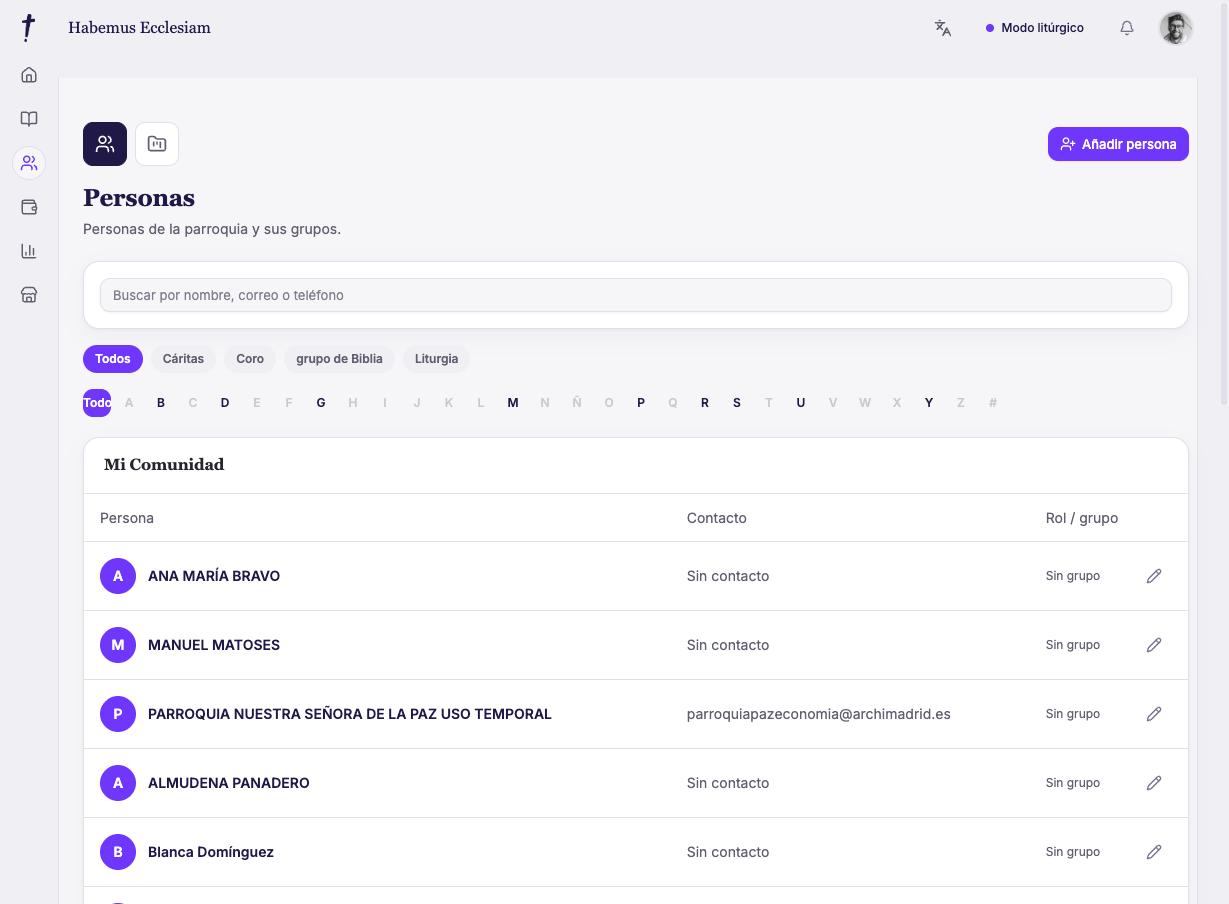
Task: Click Sin contacto for ANA MARÍA BRAVO
Action: coord(728,576)
